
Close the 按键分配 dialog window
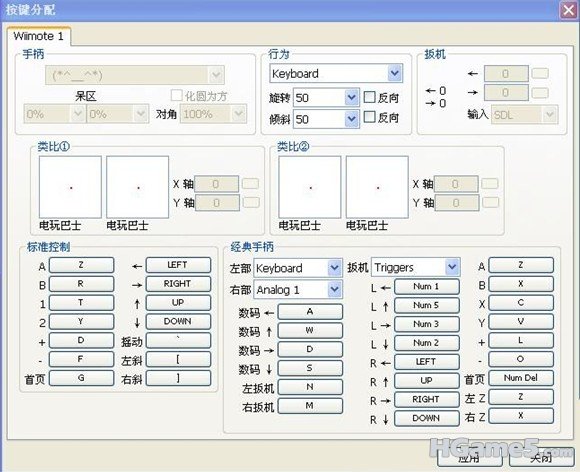(x=569, y=10)
